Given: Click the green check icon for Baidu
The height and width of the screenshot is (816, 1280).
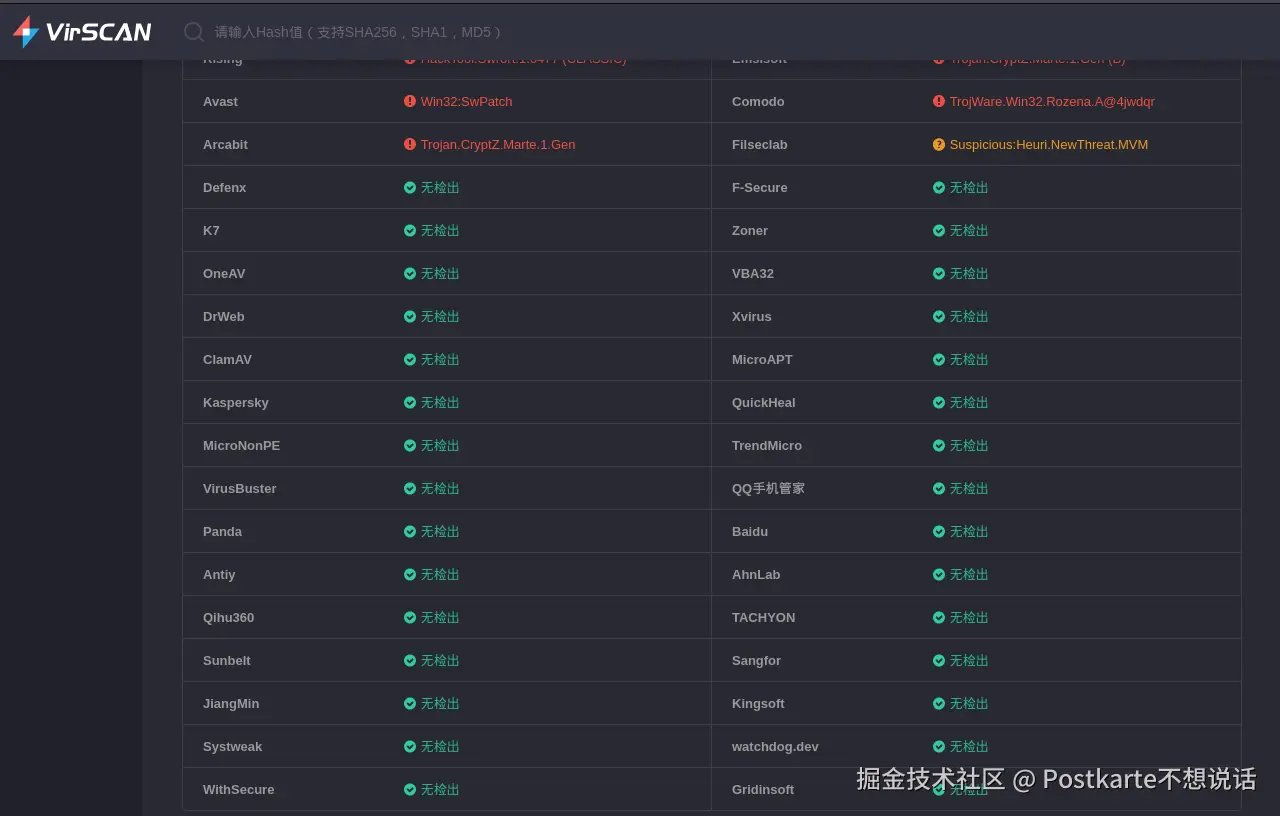Looking at the screenshot, I should click(x=939, y=532).
